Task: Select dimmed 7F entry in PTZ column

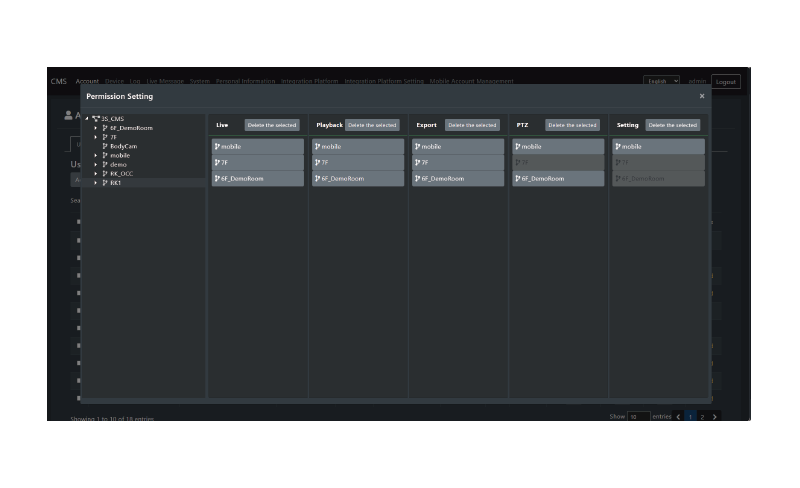Action: [x=558, y=162]
